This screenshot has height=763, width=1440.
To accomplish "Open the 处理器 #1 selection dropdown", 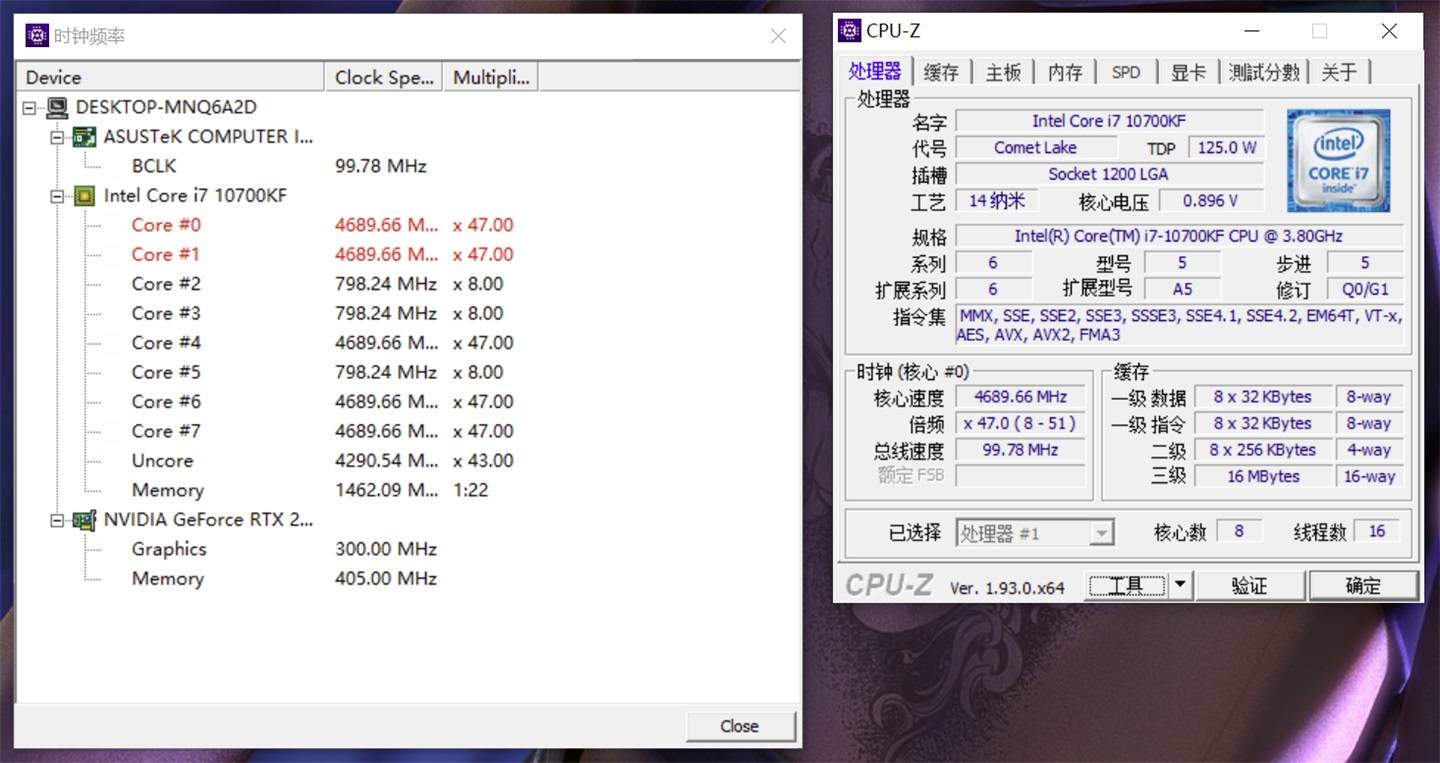I will pos(1102,533).
